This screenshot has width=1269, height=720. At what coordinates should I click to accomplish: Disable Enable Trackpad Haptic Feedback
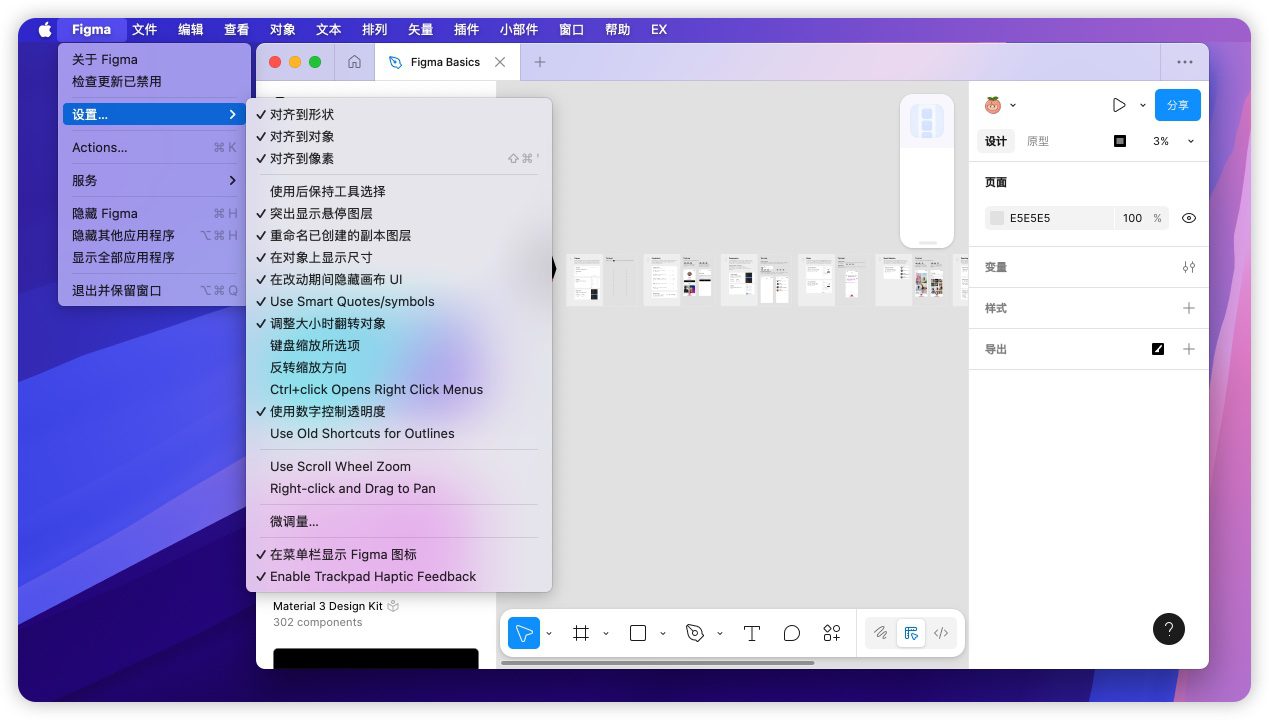[x=372, y=577]
